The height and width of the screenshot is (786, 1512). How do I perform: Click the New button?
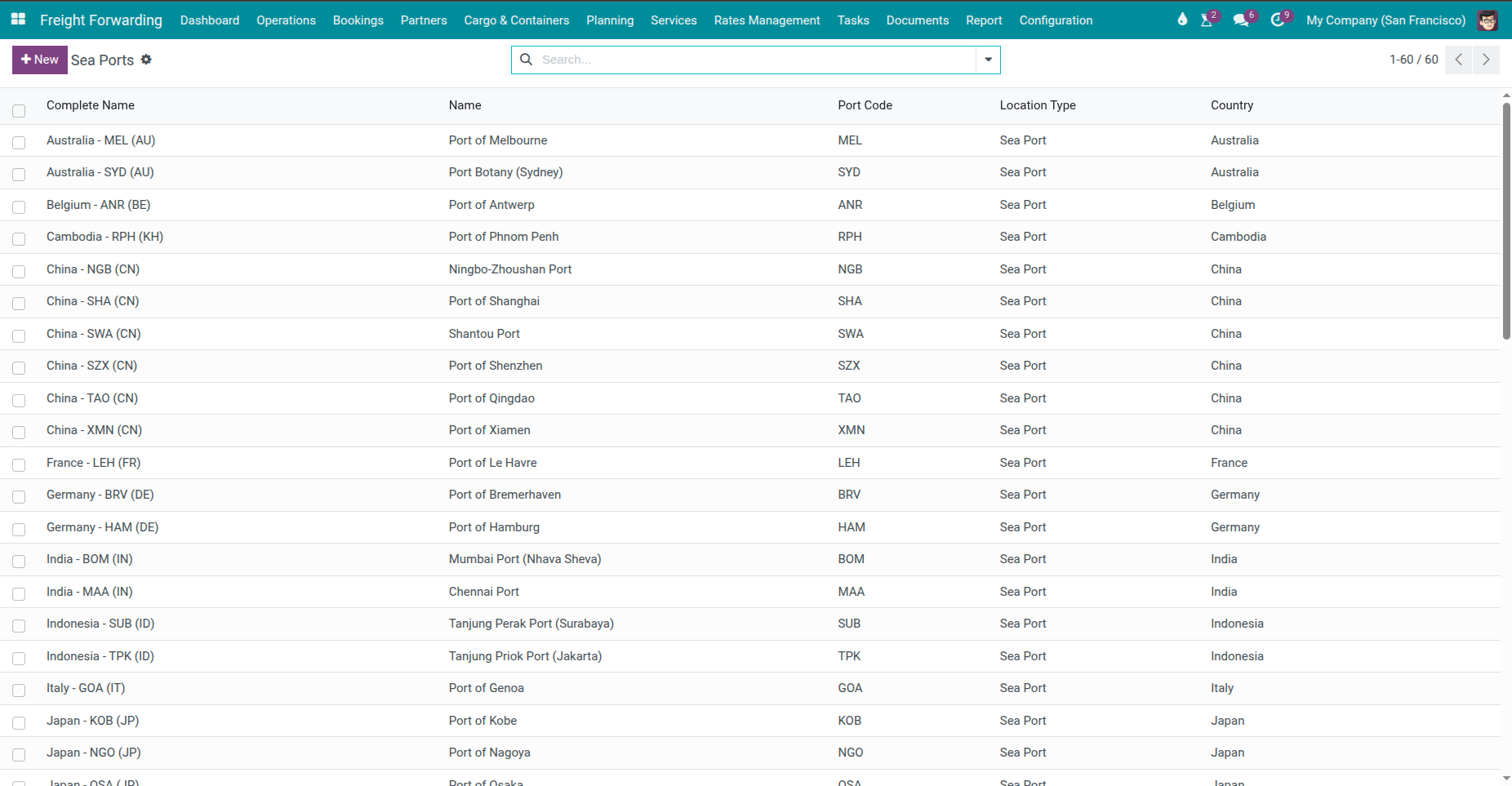click(40, 60)
